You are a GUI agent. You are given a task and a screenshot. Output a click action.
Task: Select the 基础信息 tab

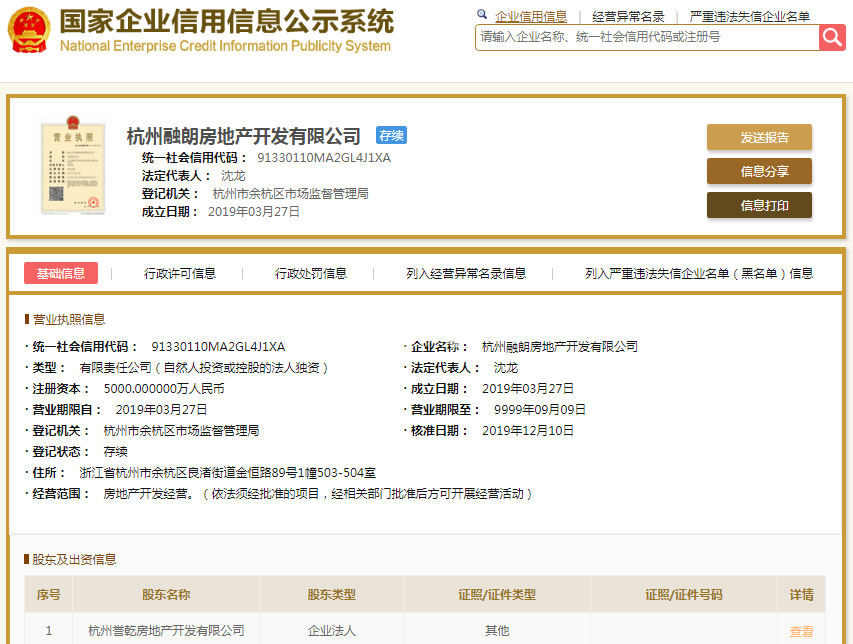click(x=61, y=273)
